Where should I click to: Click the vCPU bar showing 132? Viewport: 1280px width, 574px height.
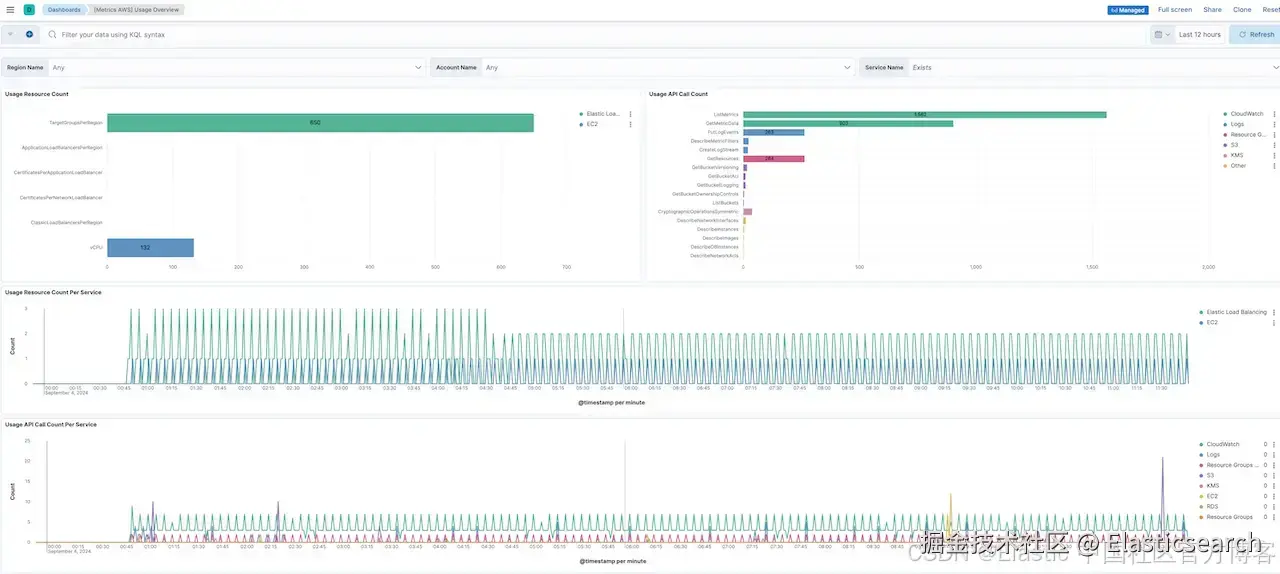coord(150,247)
